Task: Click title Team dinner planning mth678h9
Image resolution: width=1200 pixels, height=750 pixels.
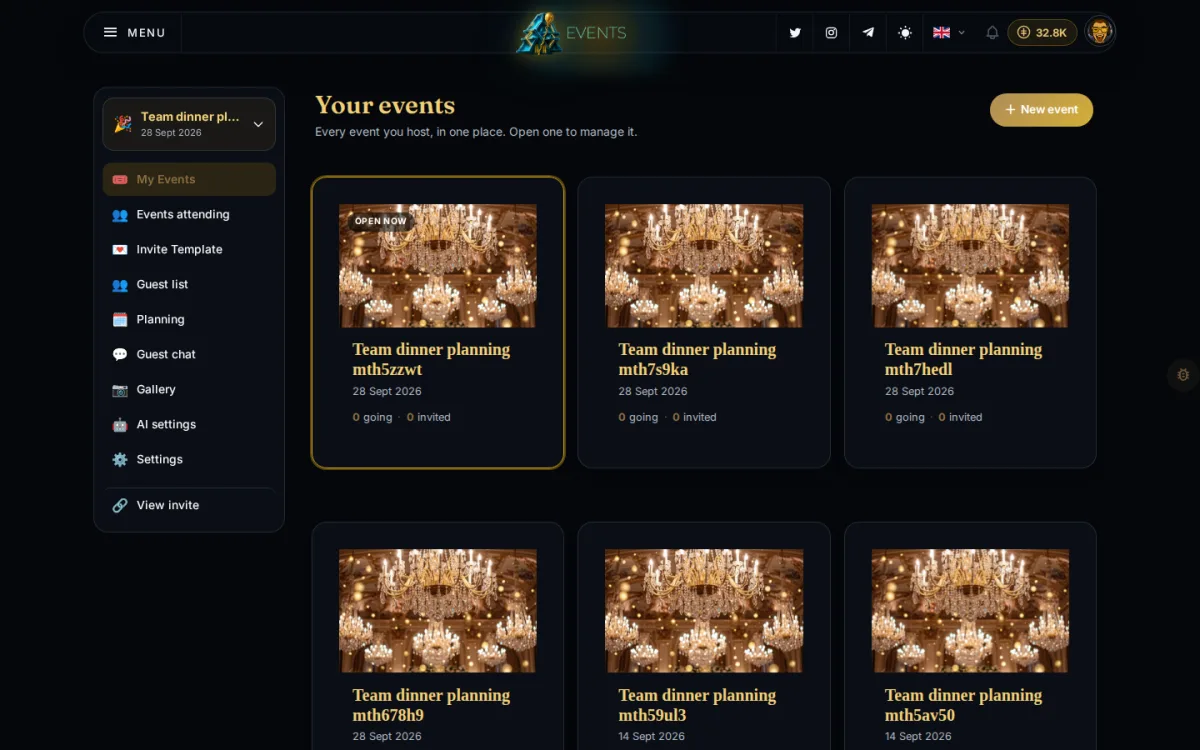Action: coord(431,705)
